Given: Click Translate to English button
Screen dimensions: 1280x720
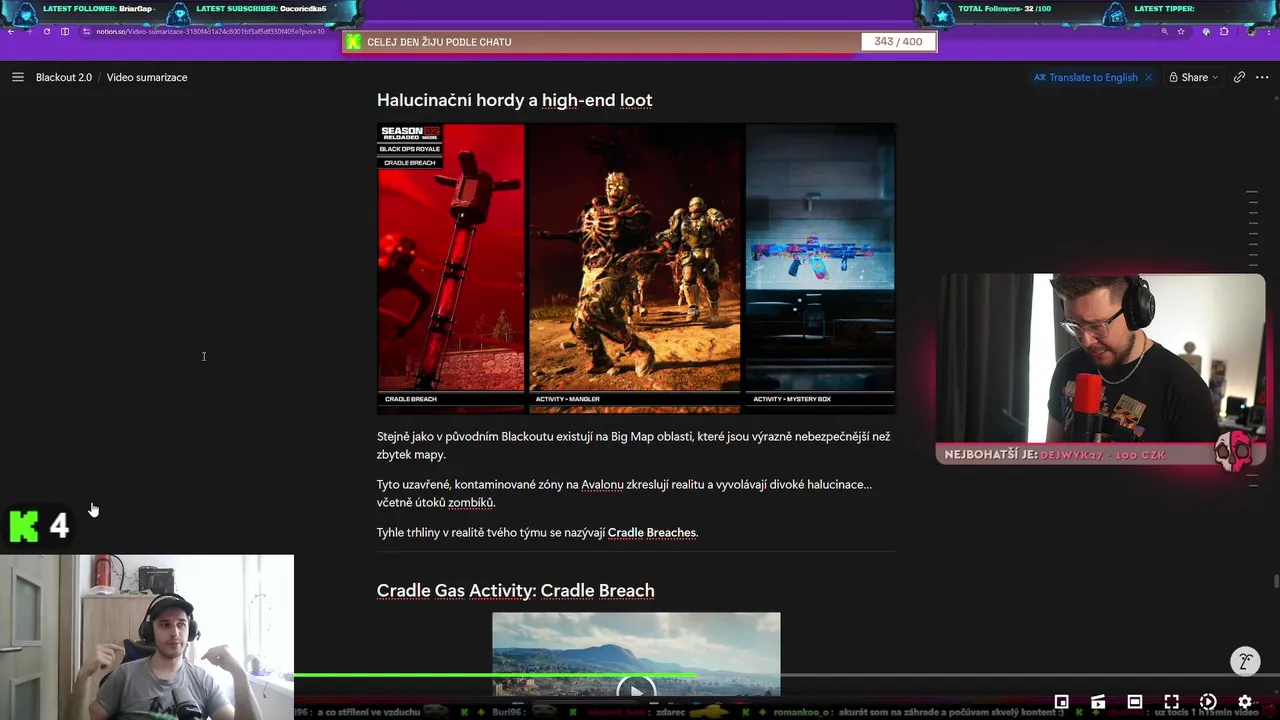Looking at the screenshot, I should pos(1086,77).
